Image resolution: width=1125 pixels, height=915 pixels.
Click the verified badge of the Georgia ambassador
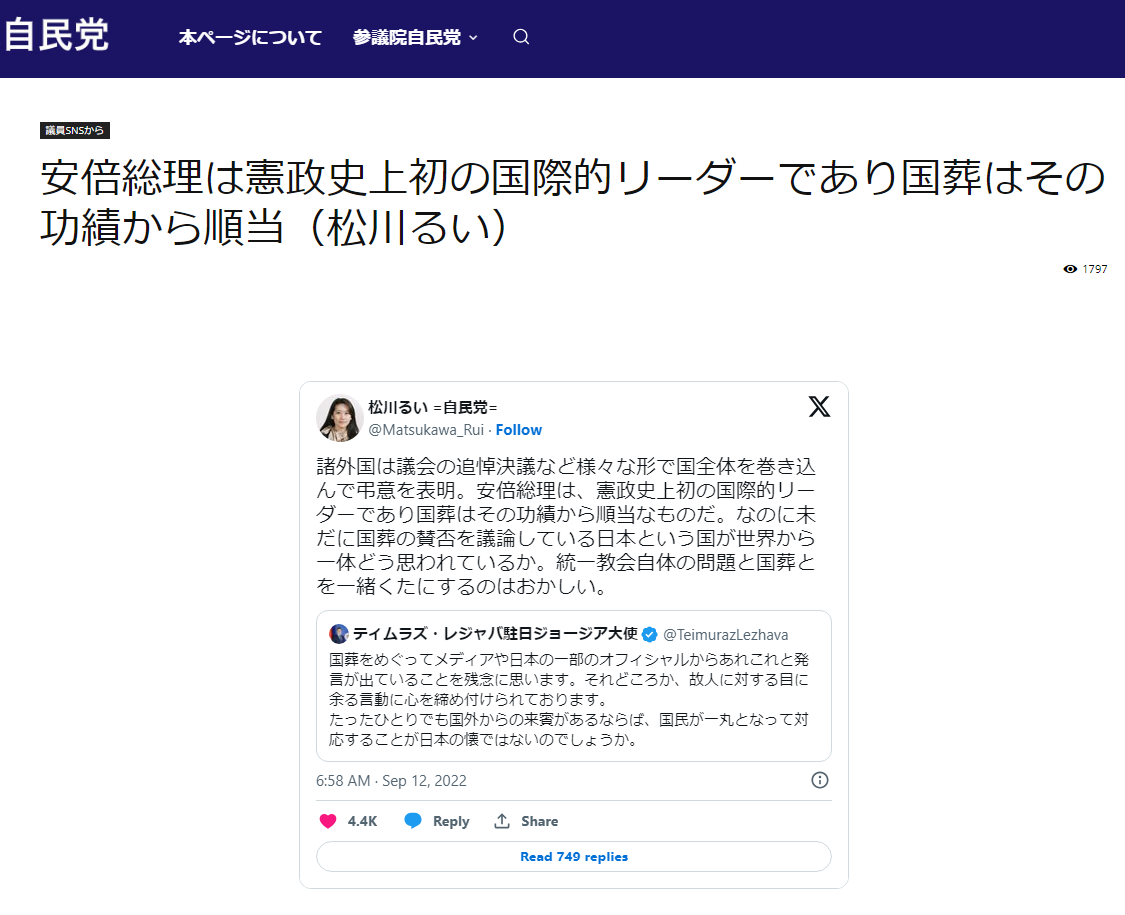[x=649, y=634]
